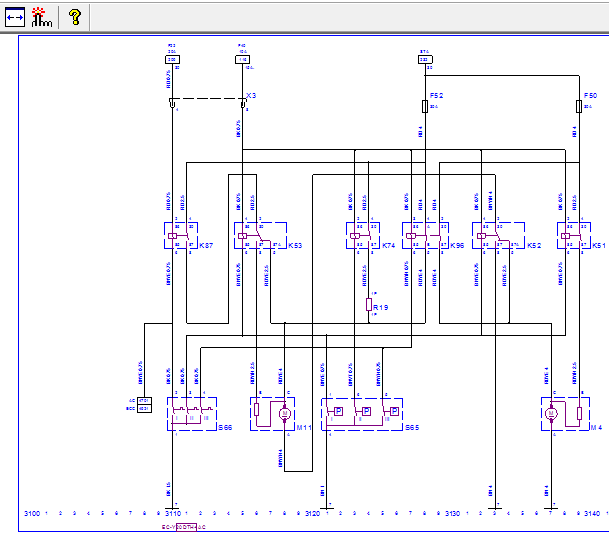Click the third P pressure switch in S65
The image size is (609, 540).
[x=394, y=411]
